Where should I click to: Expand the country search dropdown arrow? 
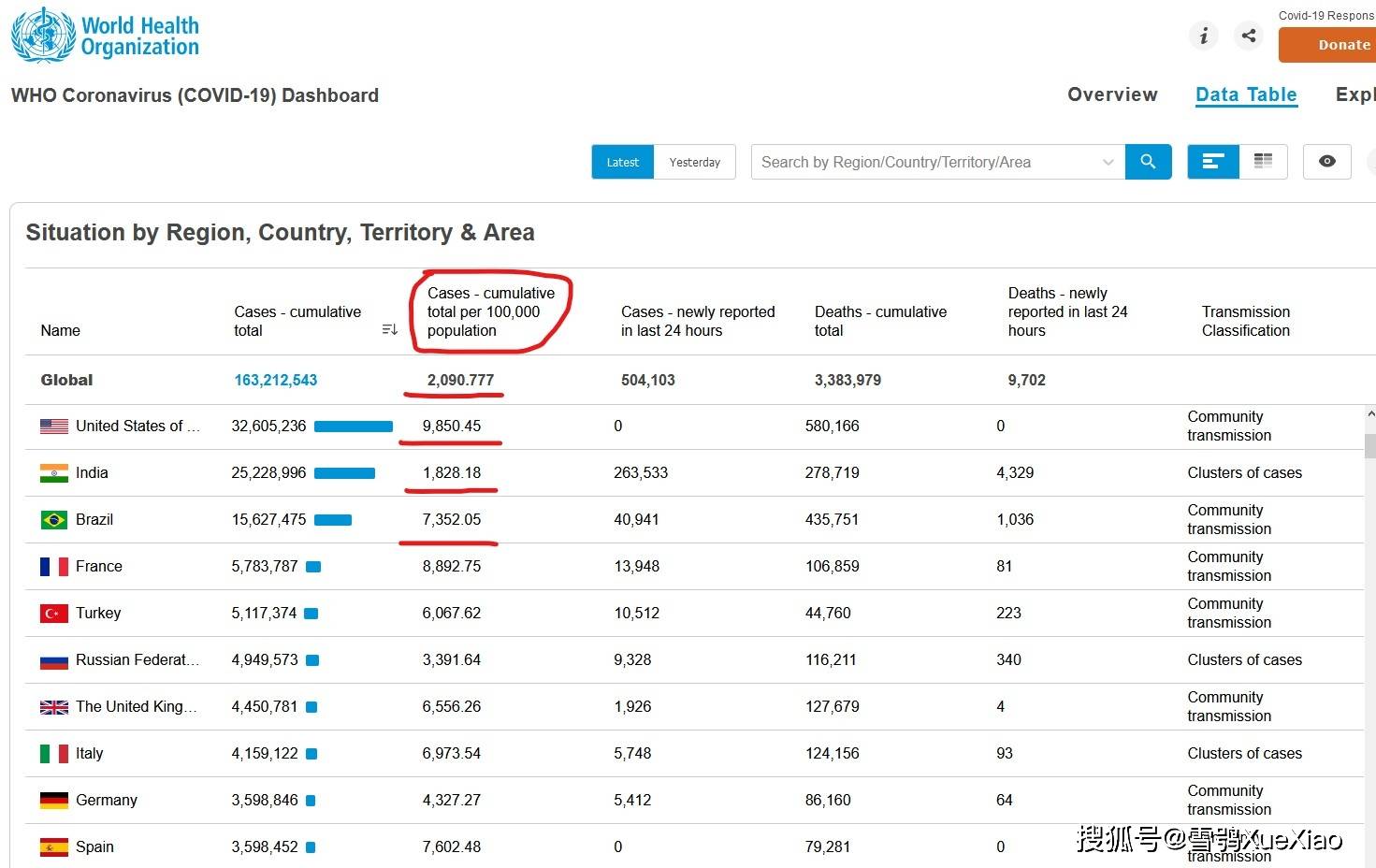[x=1108, y=162]
